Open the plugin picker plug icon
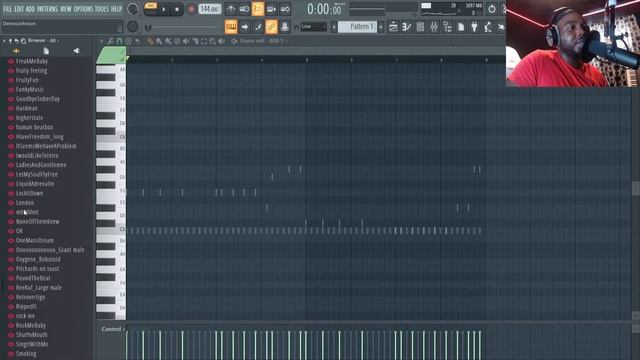The width and height of the screenshot is (640, 360). tap(474, 27)
